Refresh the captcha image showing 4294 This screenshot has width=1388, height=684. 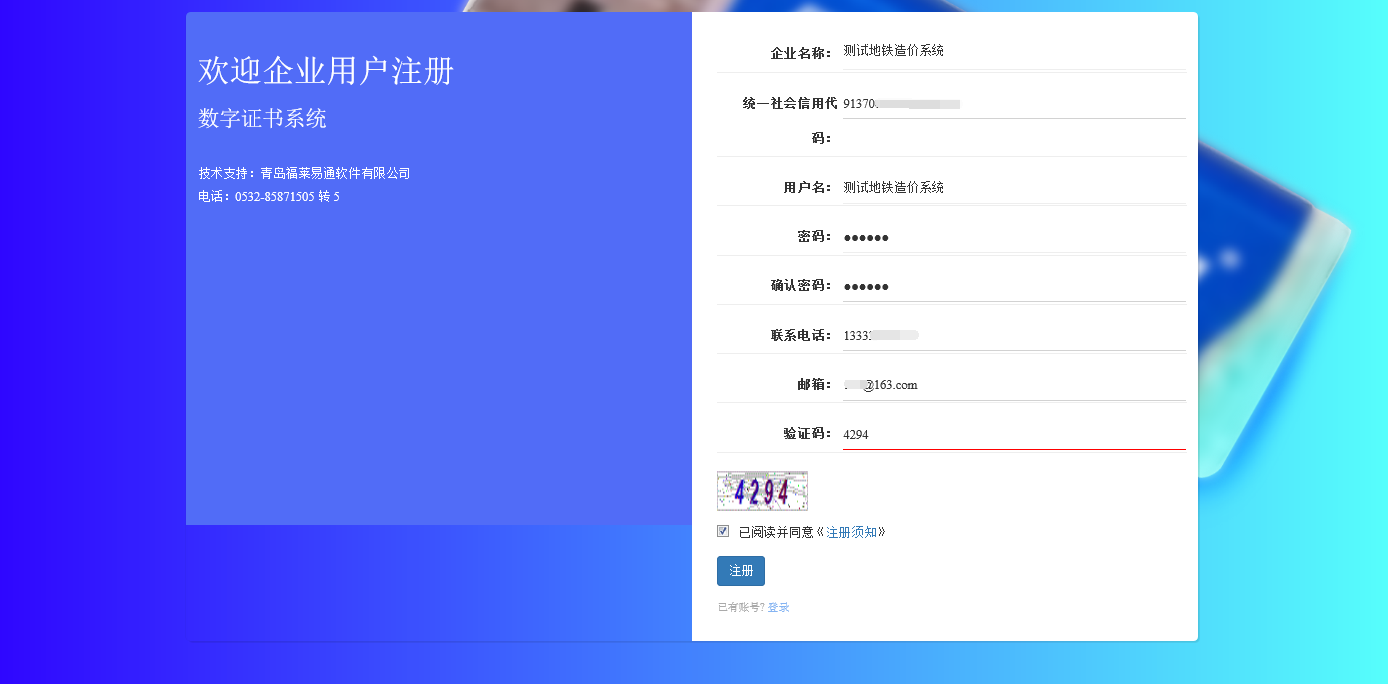click(x=762, y=491)
